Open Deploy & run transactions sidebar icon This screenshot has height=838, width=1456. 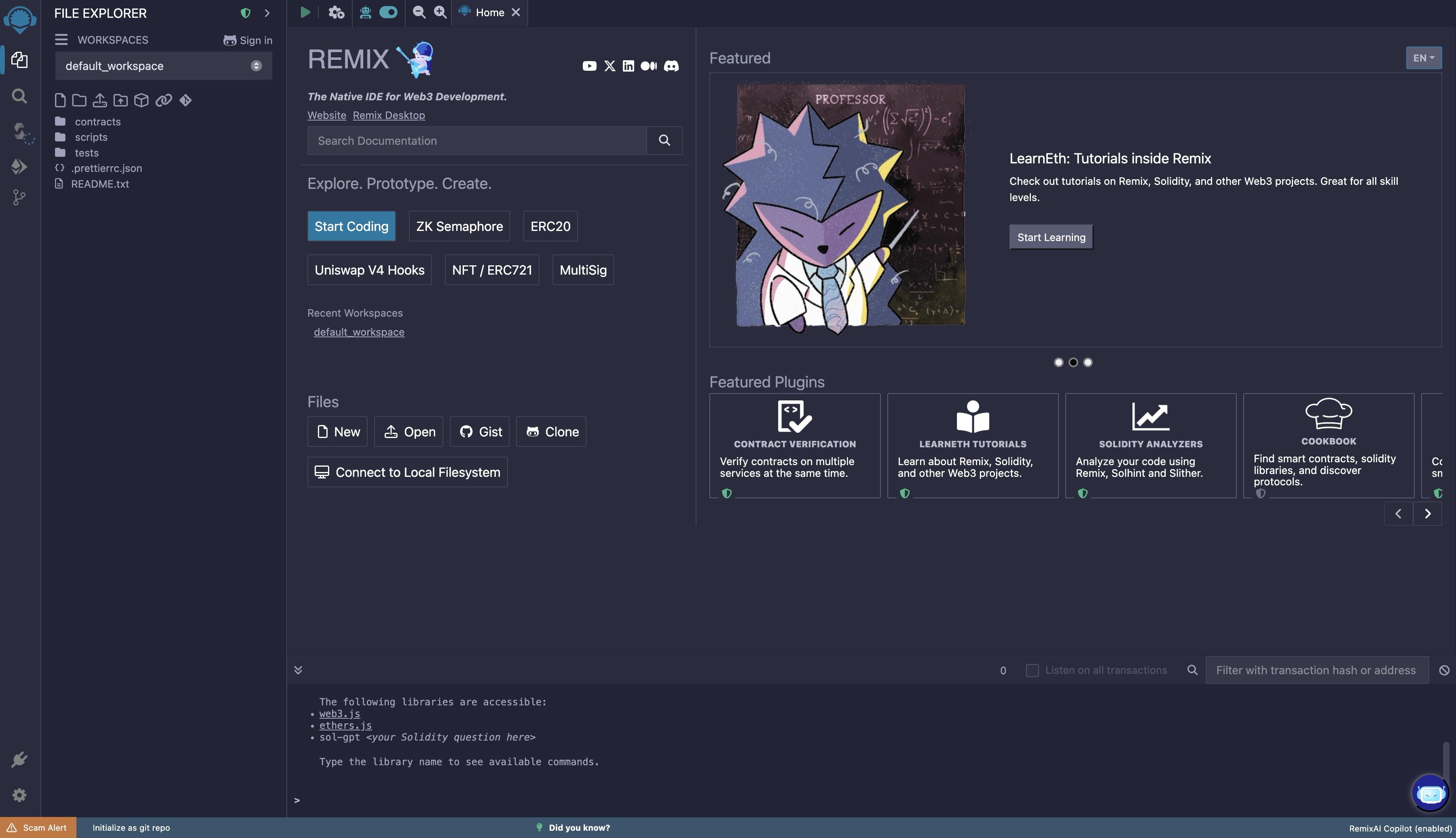pyautogui.click(x=19, y=166)
